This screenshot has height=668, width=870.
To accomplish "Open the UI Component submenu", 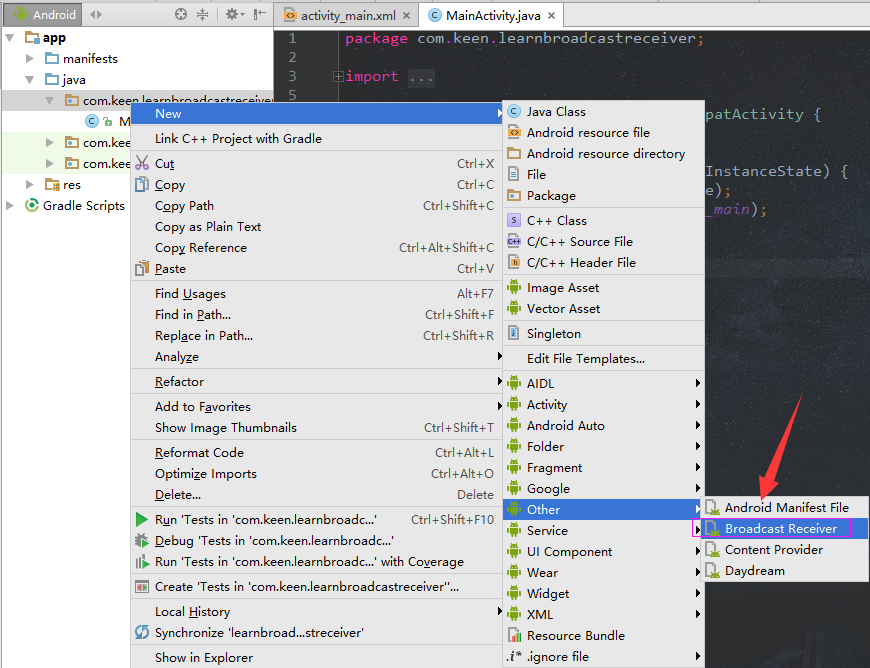I will tap(604, 551).
